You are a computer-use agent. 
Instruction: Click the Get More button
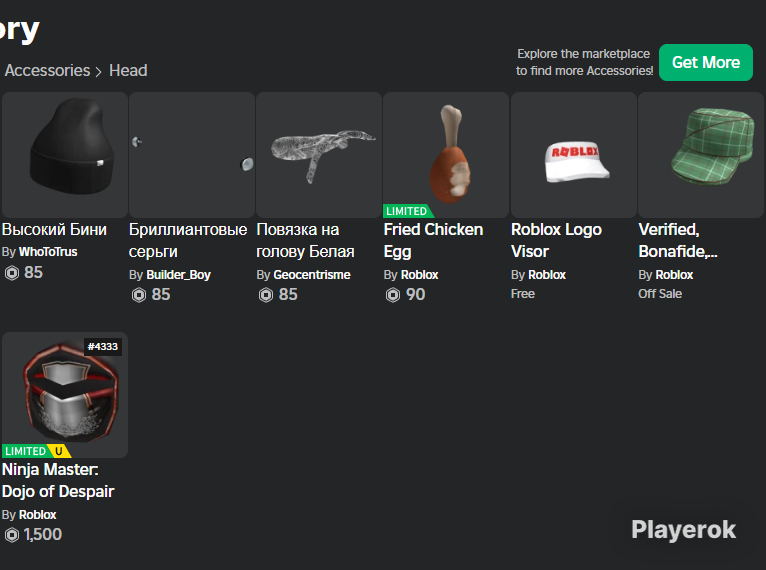(x=706, y=63)
